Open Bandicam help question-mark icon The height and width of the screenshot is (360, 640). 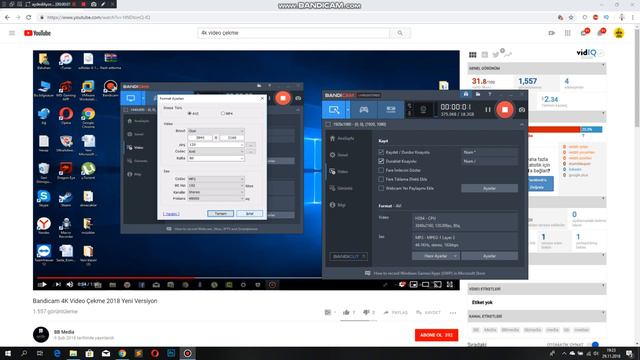490,94
